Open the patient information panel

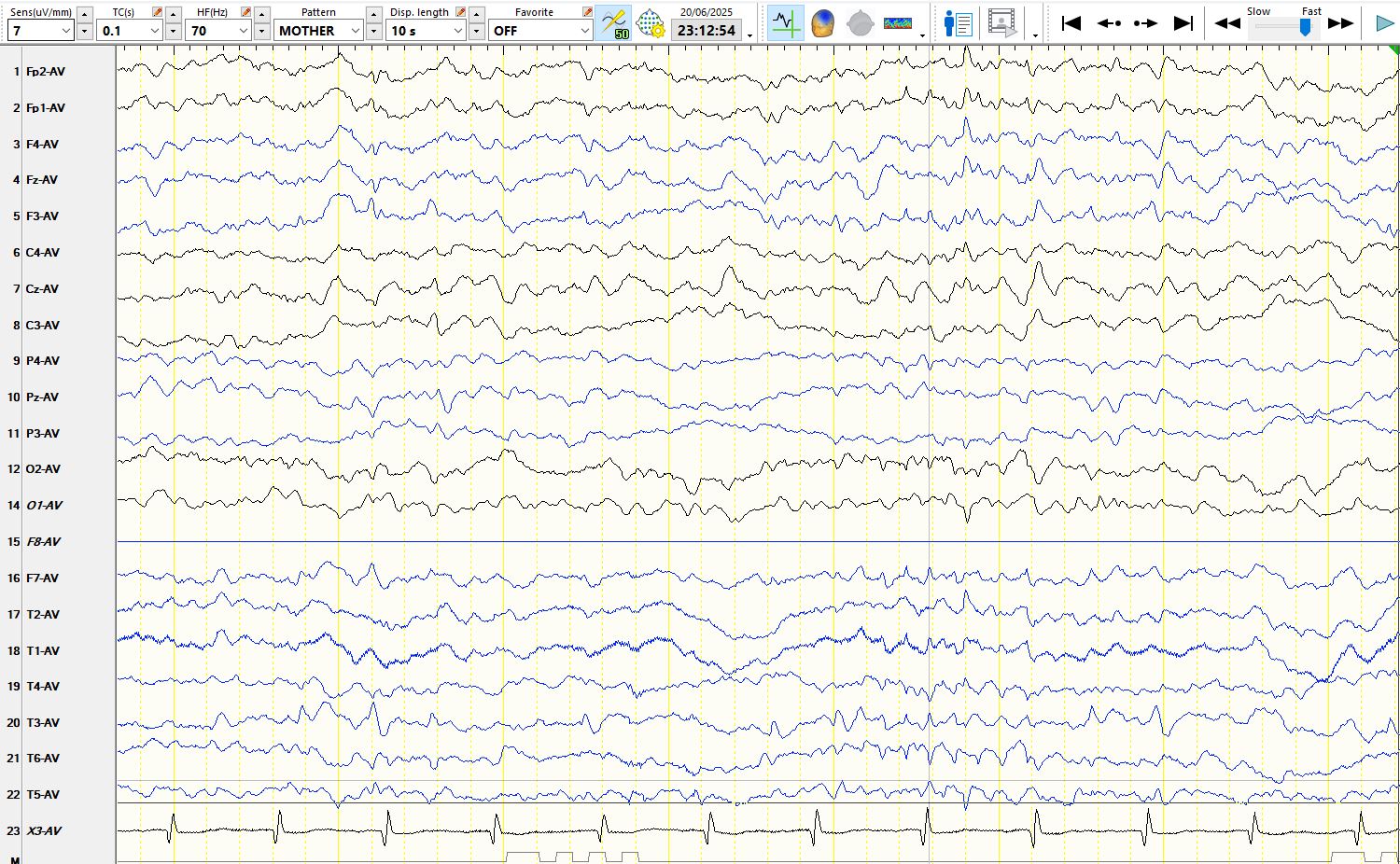click(958, 23)
